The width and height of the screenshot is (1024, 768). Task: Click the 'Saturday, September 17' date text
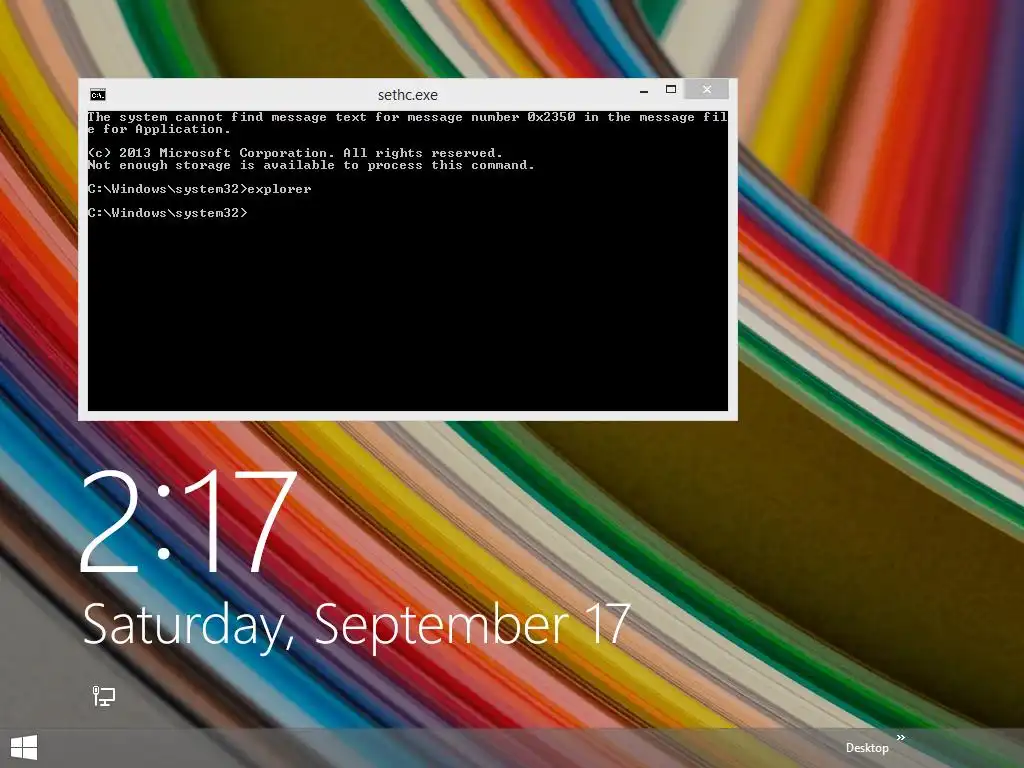(357, 625)
